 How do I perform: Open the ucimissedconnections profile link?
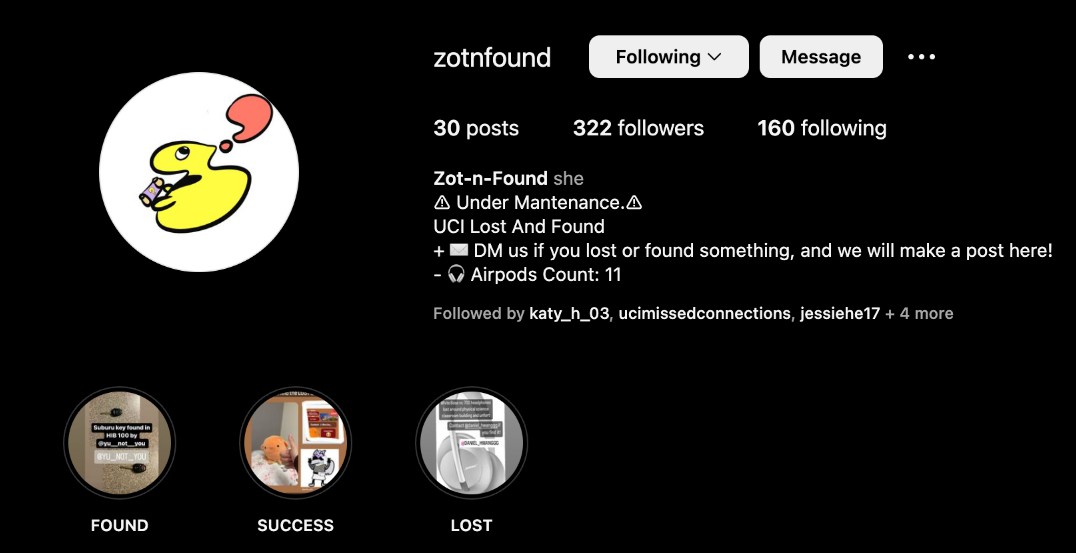click(x=704, y=314)
